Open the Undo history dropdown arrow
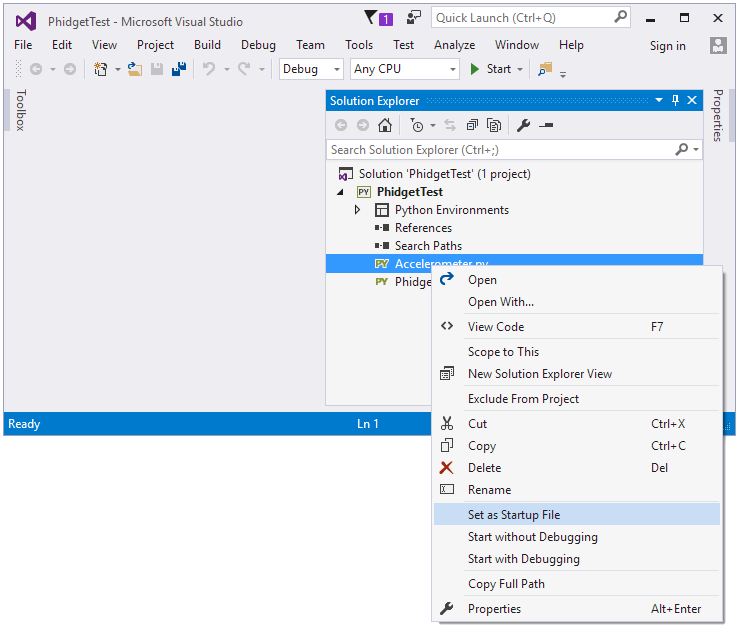Screen dimensions: 740x625 coord(227,70)
